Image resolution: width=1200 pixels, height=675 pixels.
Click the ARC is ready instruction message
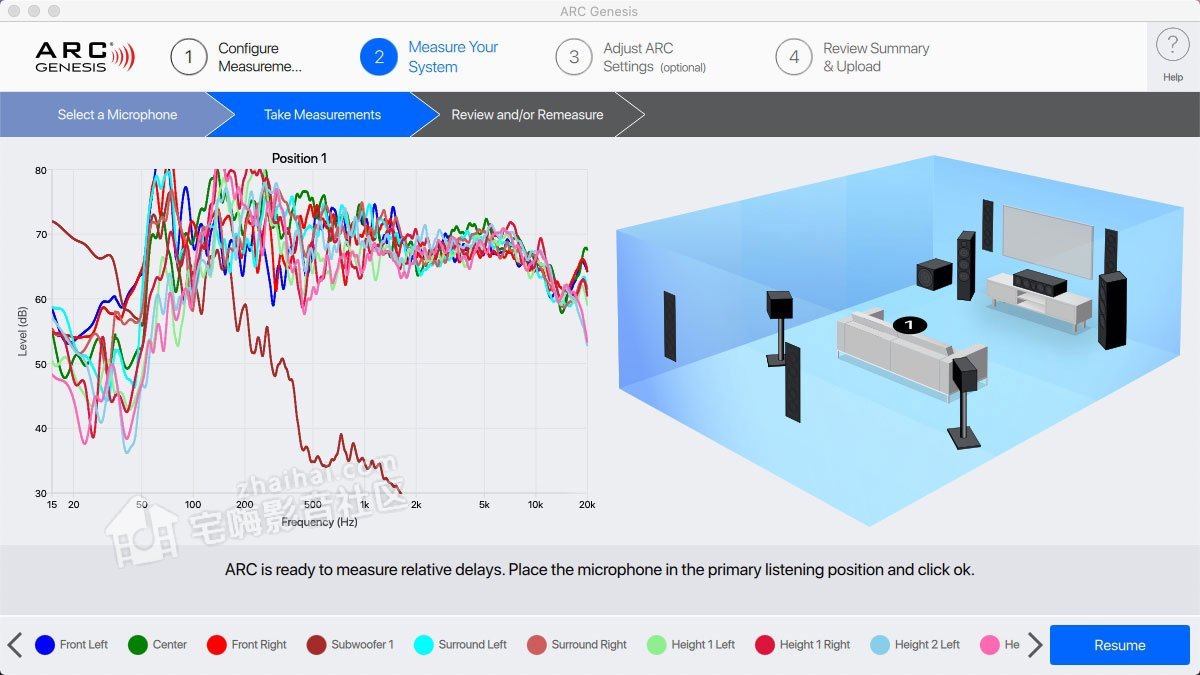(x=600, y=570)
